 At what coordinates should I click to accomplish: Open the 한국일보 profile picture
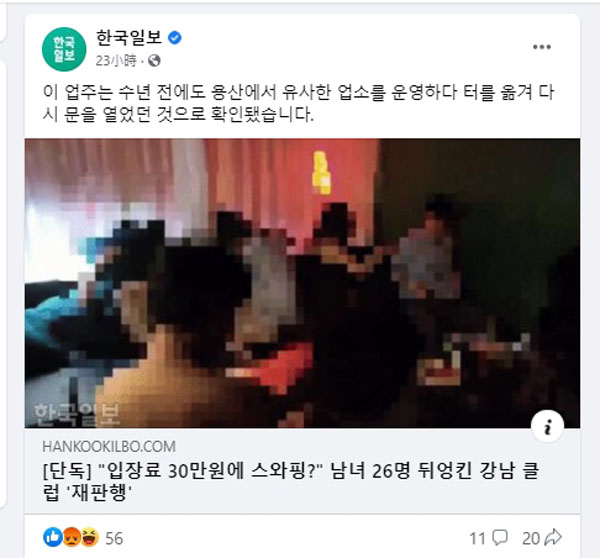pos(64,49)
